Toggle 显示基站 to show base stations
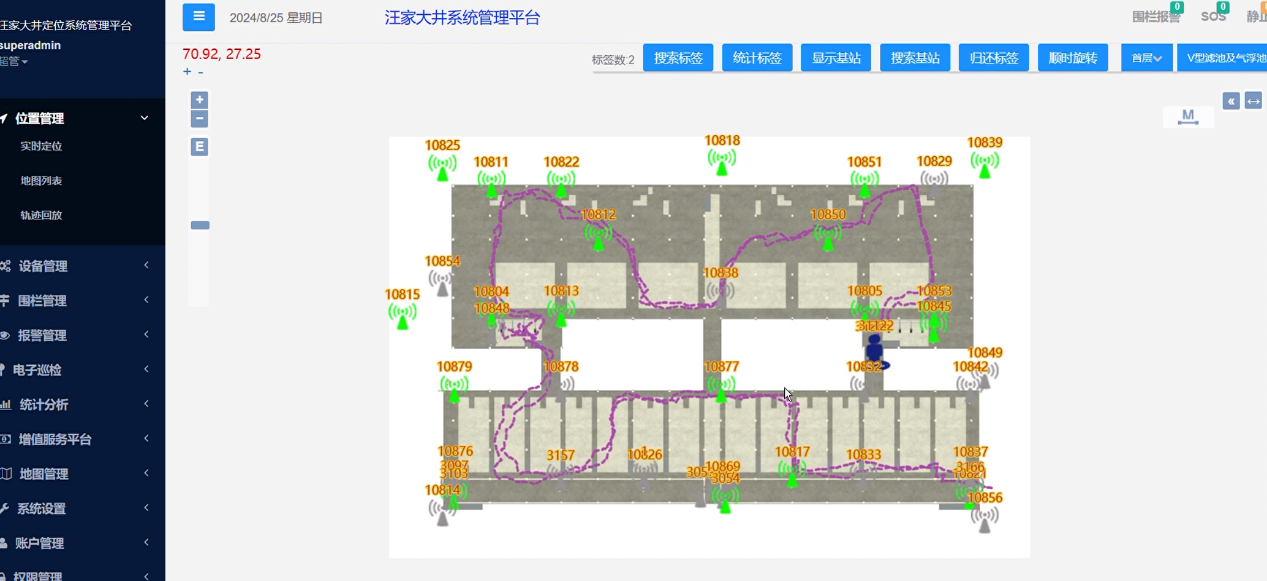This screenshot has height=581, width=1267. click(835, 58)
